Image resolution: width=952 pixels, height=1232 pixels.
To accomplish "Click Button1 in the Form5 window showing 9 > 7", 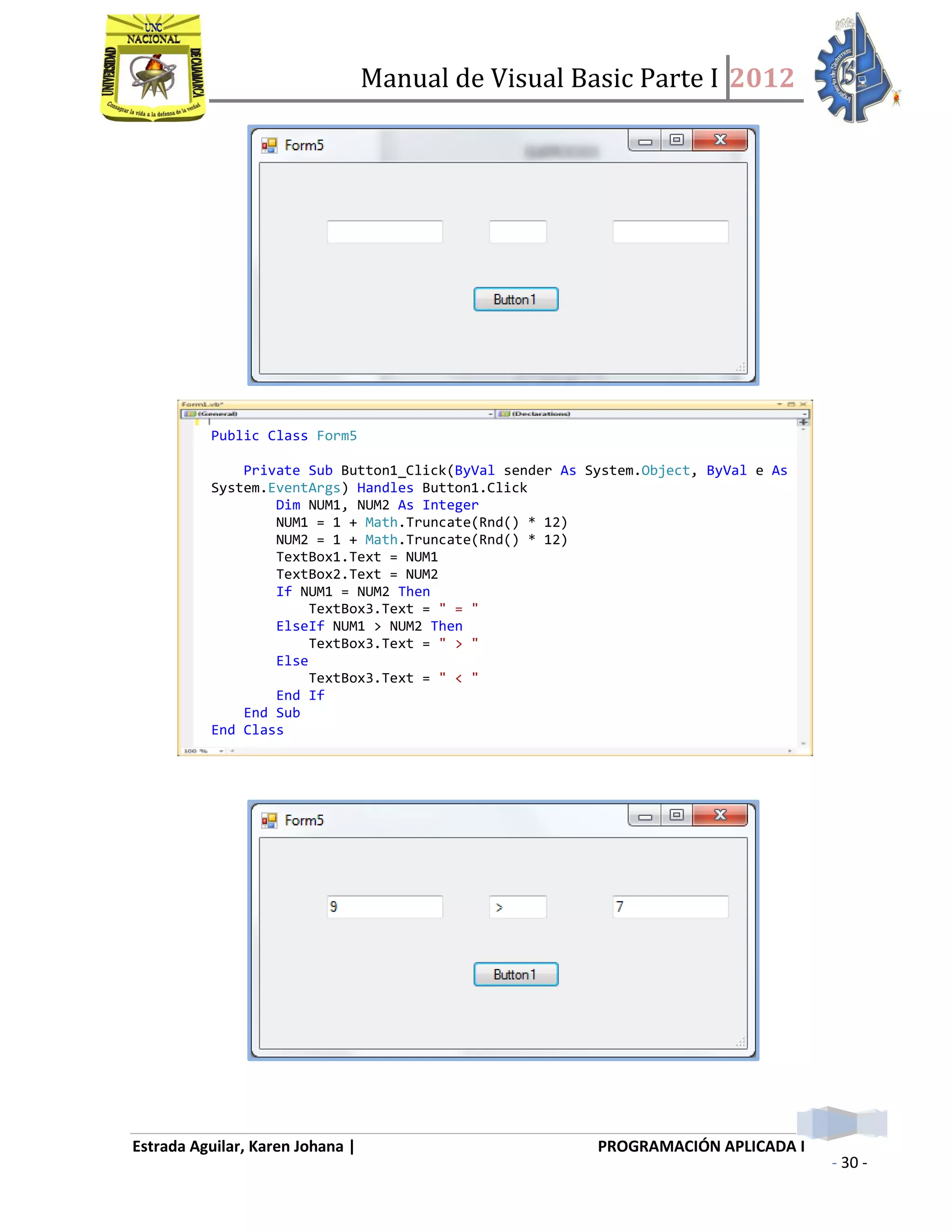I will (516, 974).
